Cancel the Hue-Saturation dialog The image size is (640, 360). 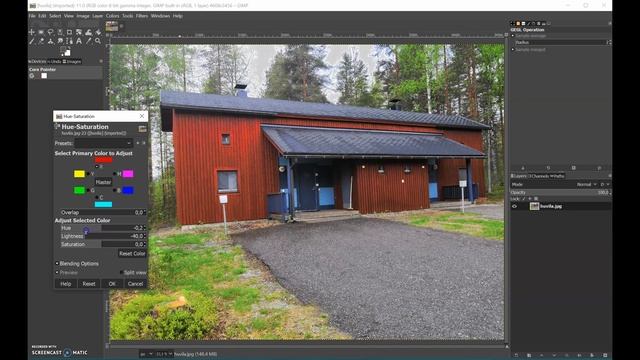[x=135, y=284]
